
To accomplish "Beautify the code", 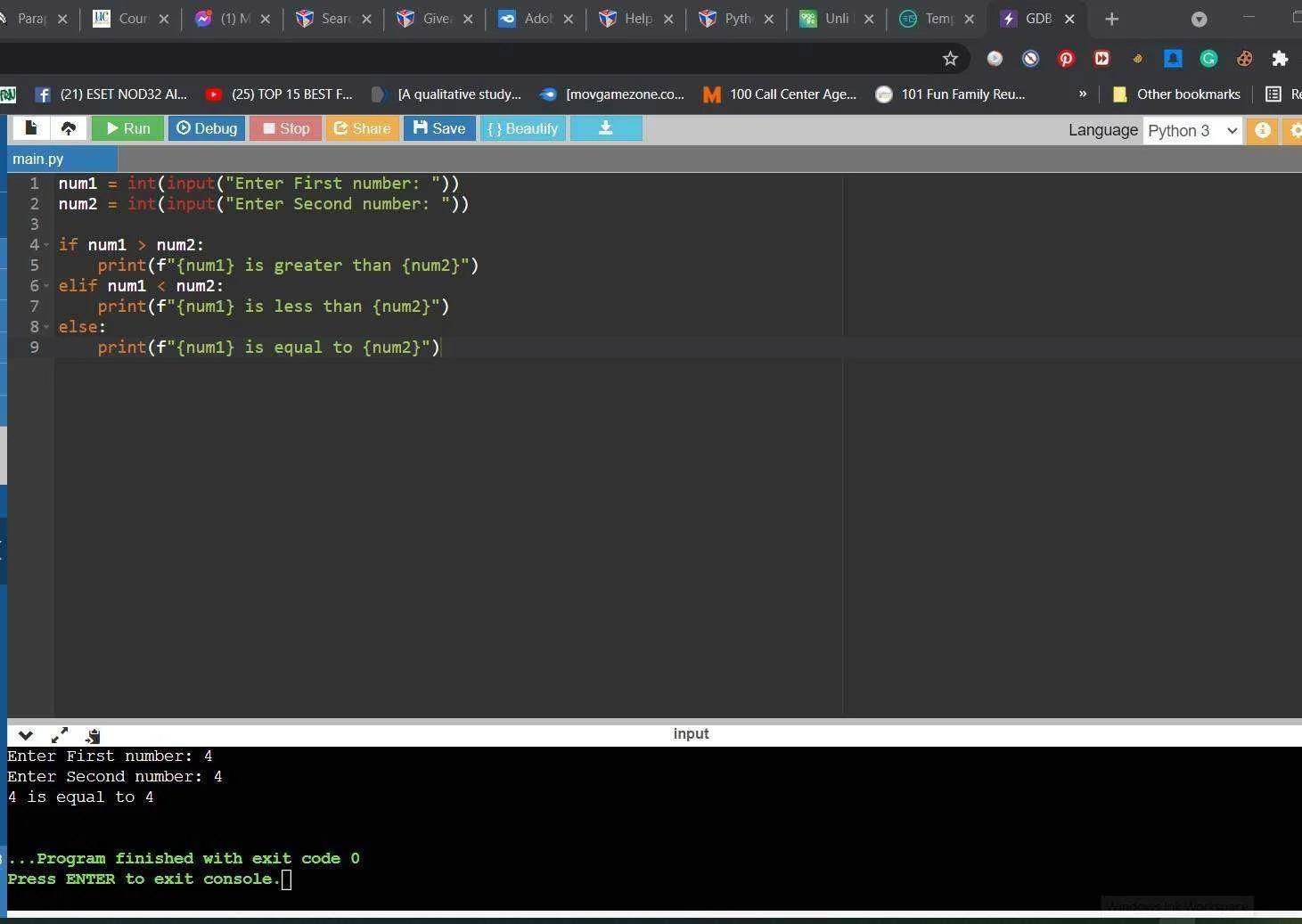I will pyautogui.click(x=523, y=128).
